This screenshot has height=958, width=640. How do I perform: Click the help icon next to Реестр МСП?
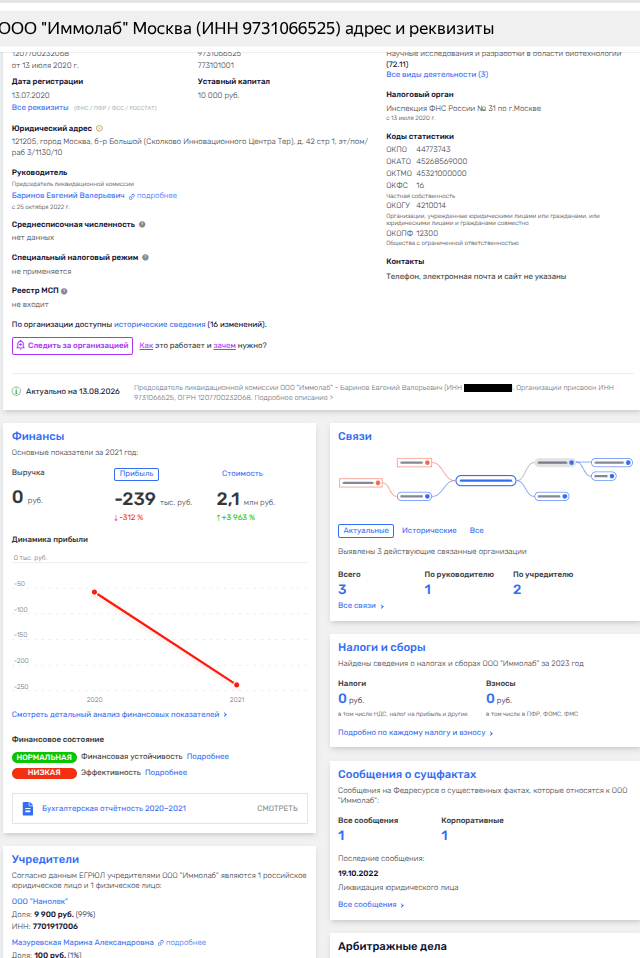click(x=64, y=291)
